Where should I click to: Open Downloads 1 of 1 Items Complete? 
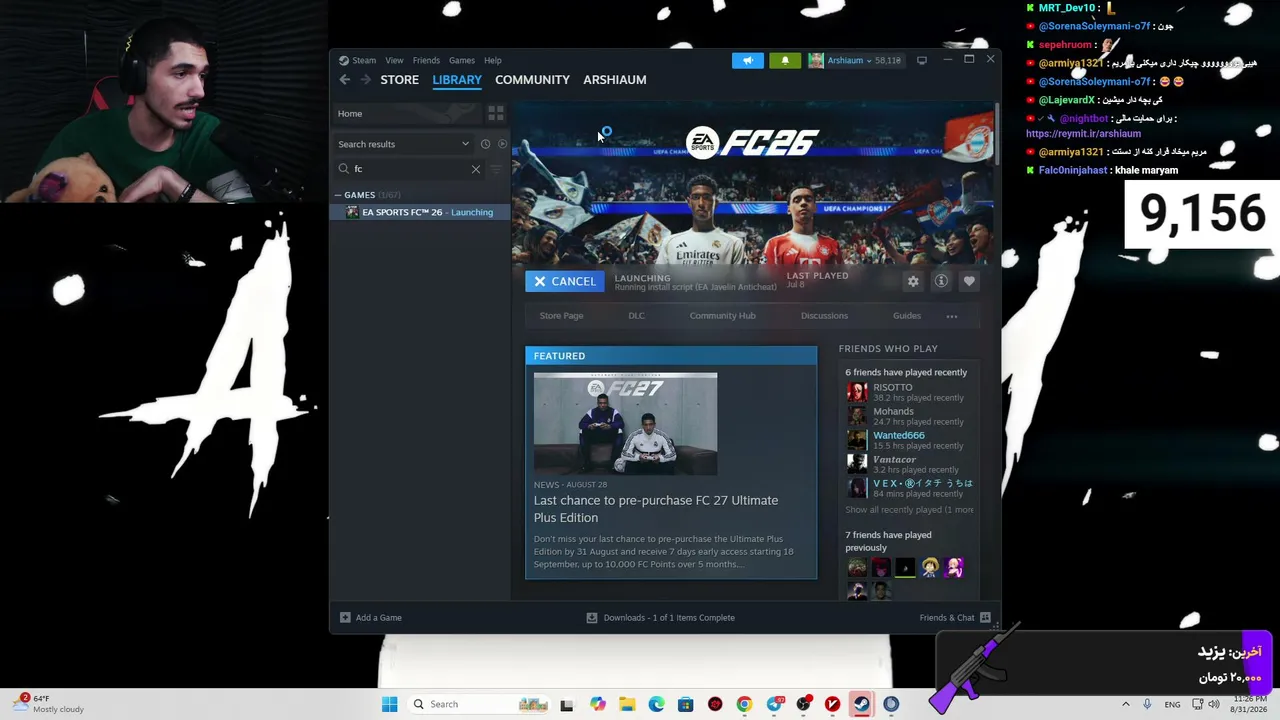point(669,618)
